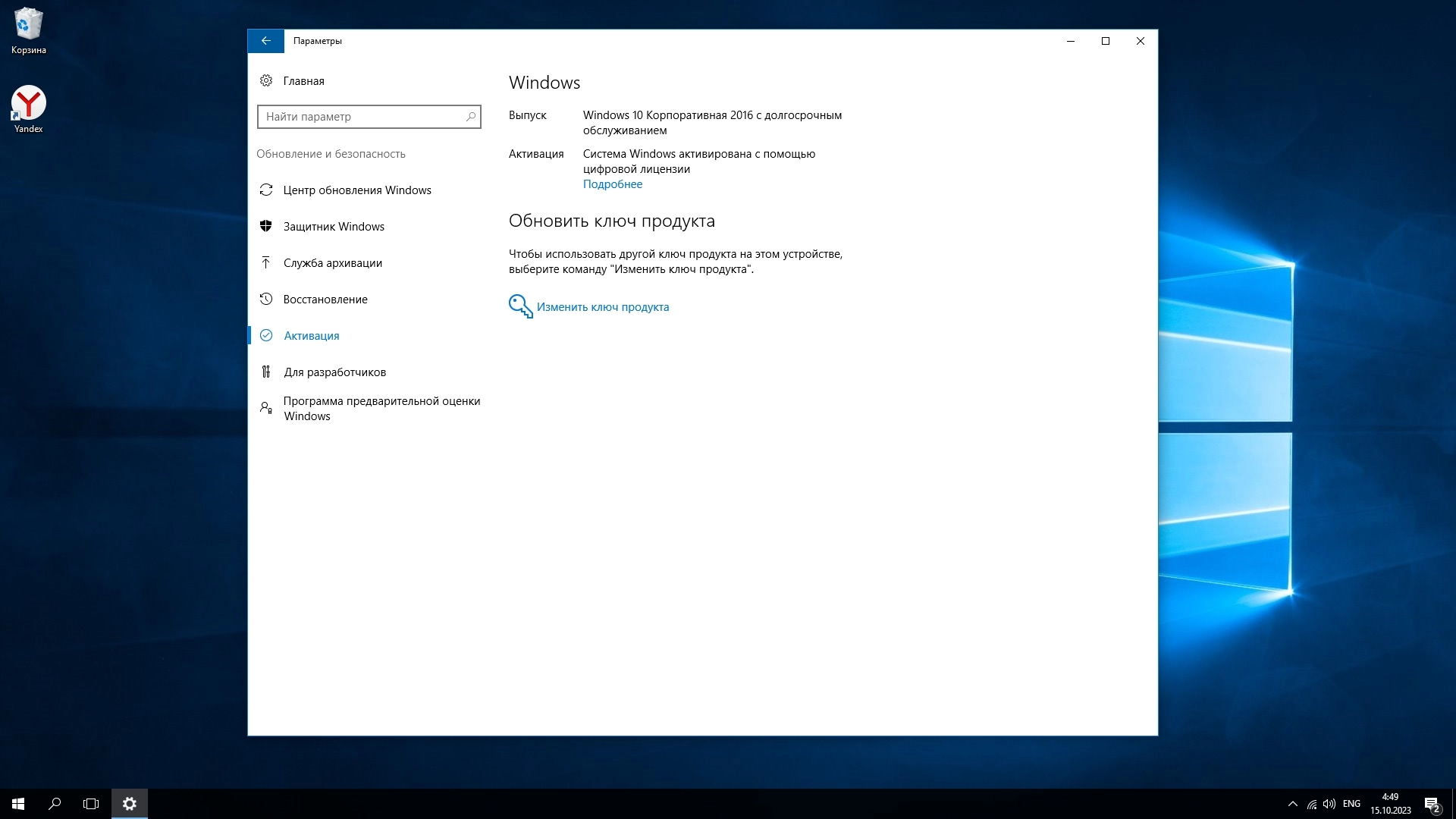This screenshot has height=819, width=1456.
Task: Click the back arrow in Settings
Action: click(265, 41)
